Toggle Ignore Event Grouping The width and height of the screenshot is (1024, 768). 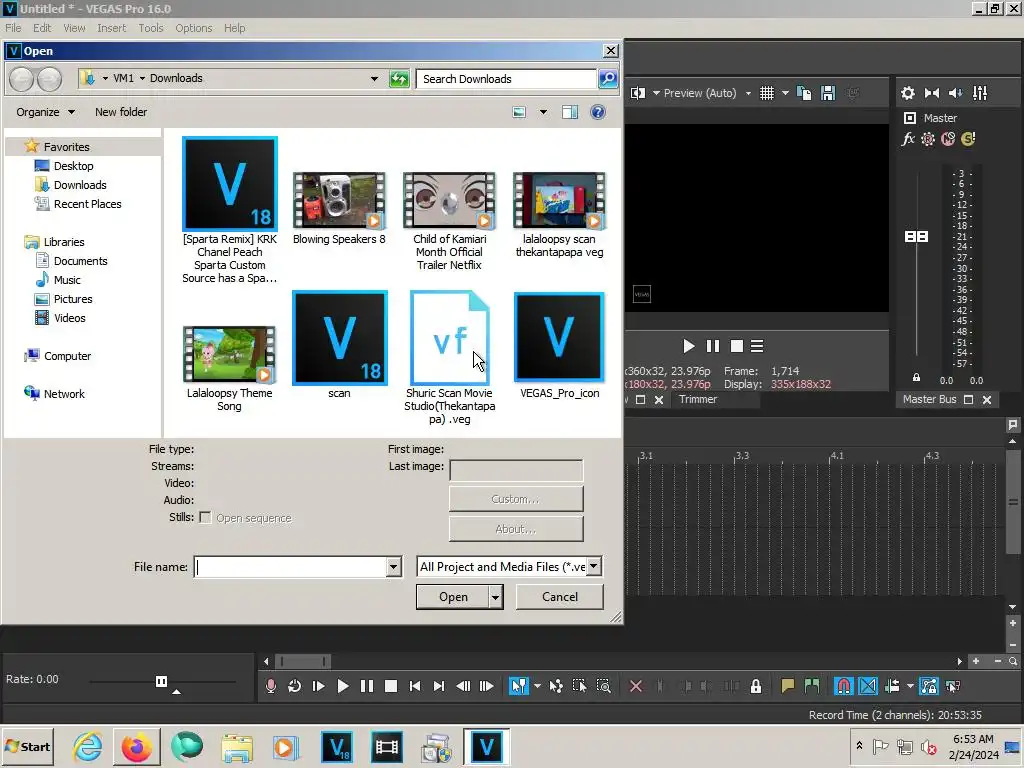pyautogui.click(x=953, y=686)
